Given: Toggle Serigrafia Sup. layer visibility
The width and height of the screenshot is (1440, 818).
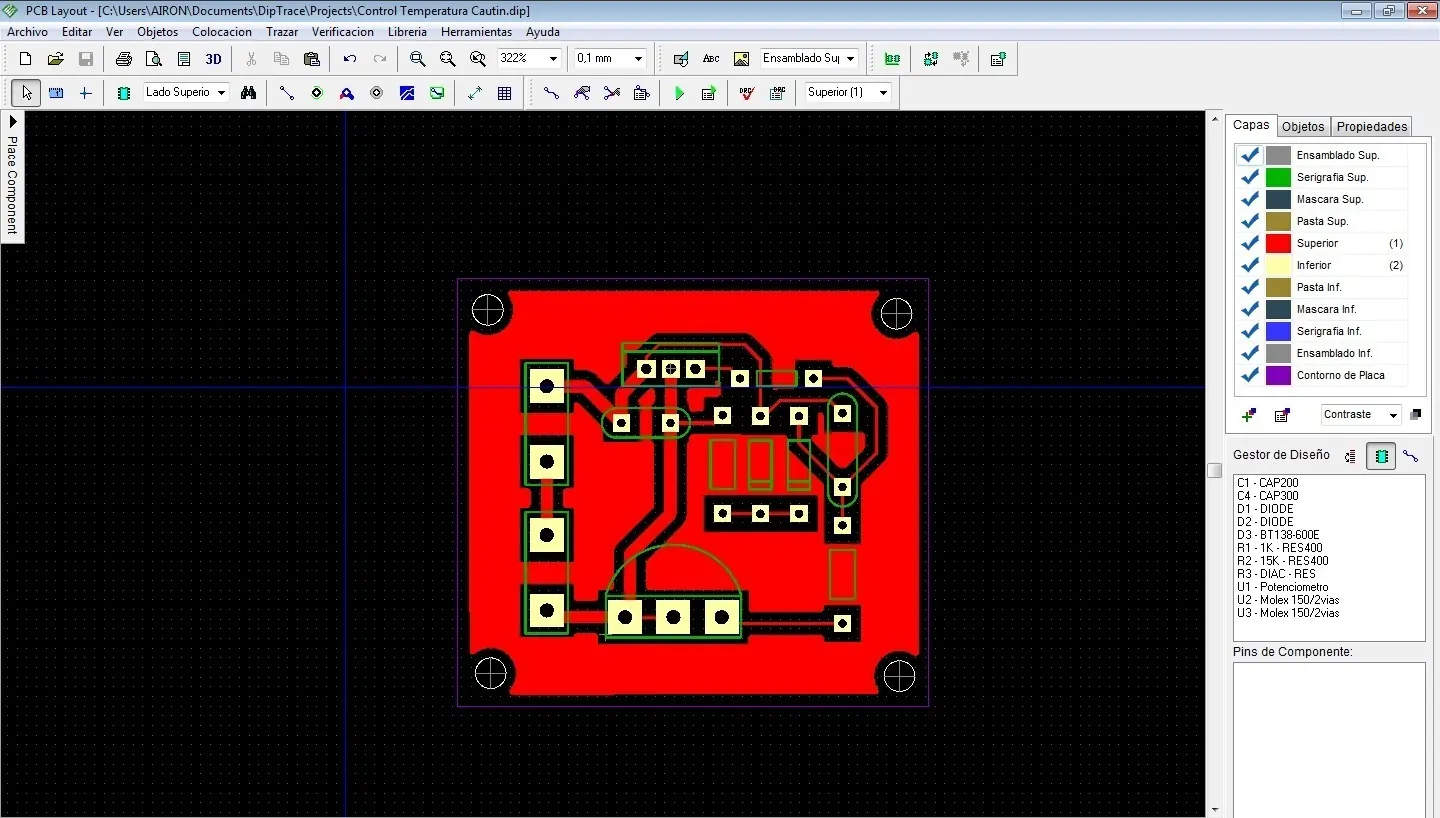Looking at the screenshot, I should [x=1249, y=178].
